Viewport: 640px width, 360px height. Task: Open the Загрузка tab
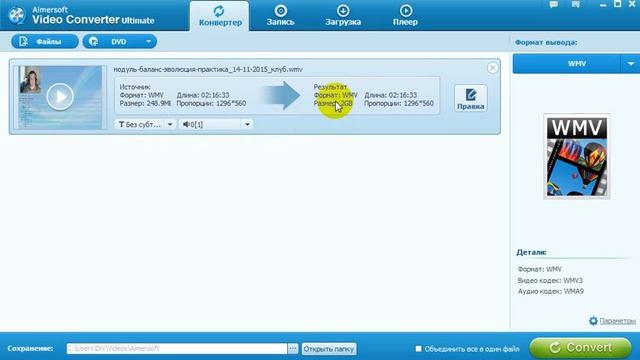pyautogui.click(x=343, y=16)
